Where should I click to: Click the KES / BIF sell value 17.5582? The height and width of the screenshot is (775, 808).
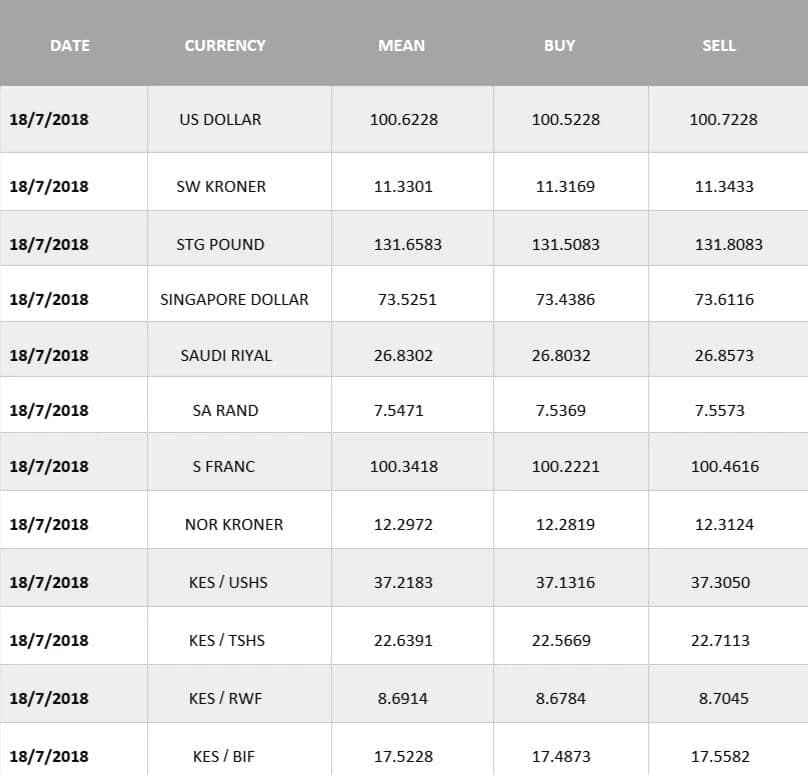[x=720, y=756]
